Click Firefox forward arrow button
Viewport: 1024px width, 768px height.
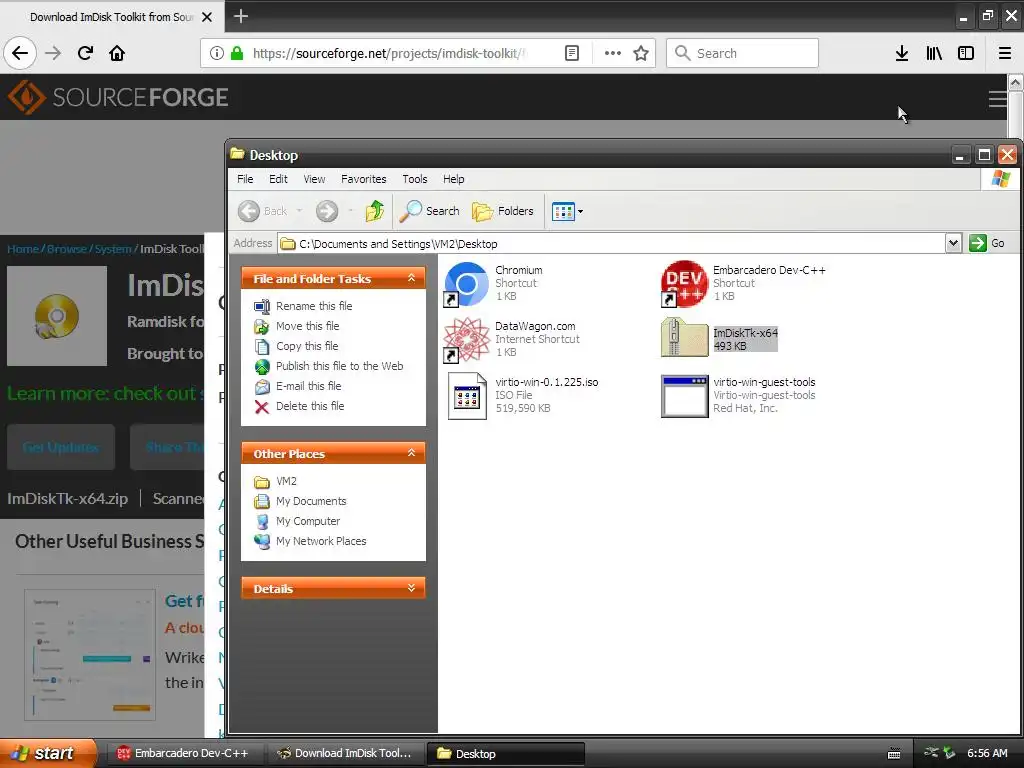coord(53,53)
